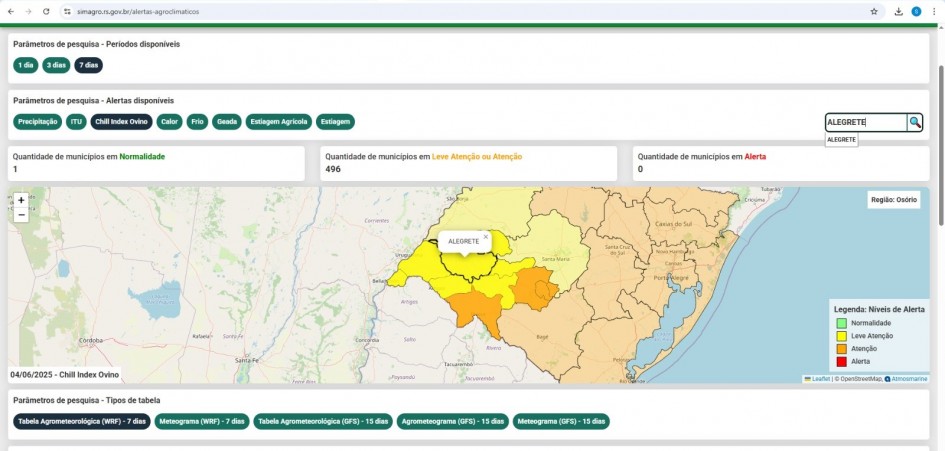Reload the browser page
This screenshot has width=945, height=451.
point(46,11)
